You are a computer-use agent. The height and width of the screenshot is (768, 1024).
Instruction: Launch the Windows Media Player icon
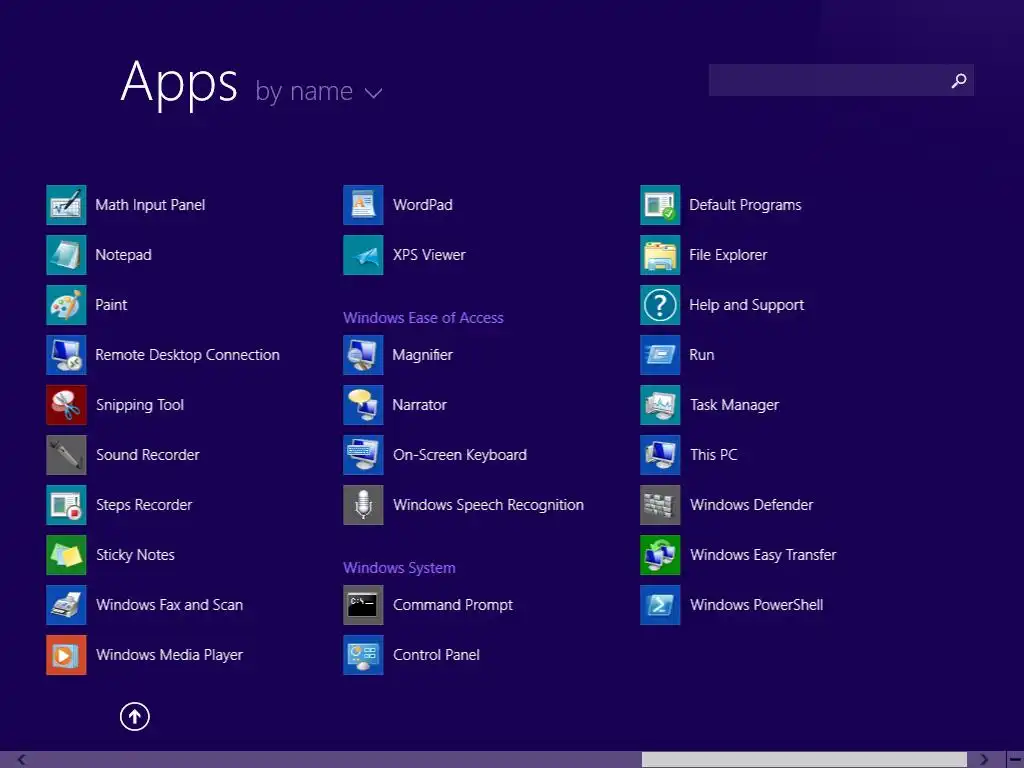coord(66,655)
